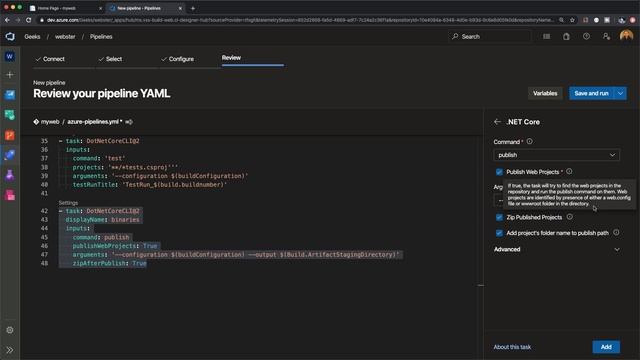Expand sidebar with double chevron icon
This screenshot has height=360, width=640.
[10, 350]
